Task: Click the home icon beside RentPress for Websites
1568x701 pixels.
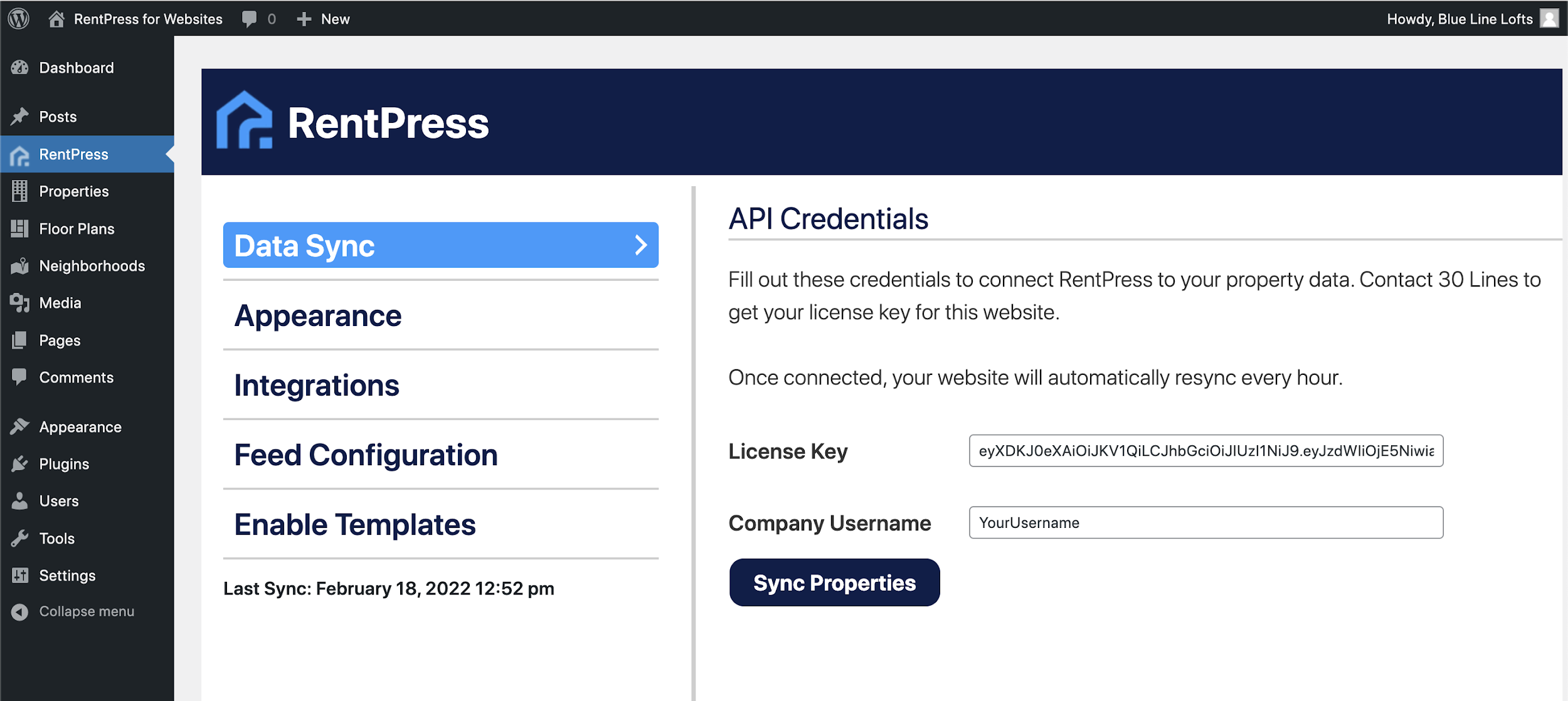Action: click(56, 19)
